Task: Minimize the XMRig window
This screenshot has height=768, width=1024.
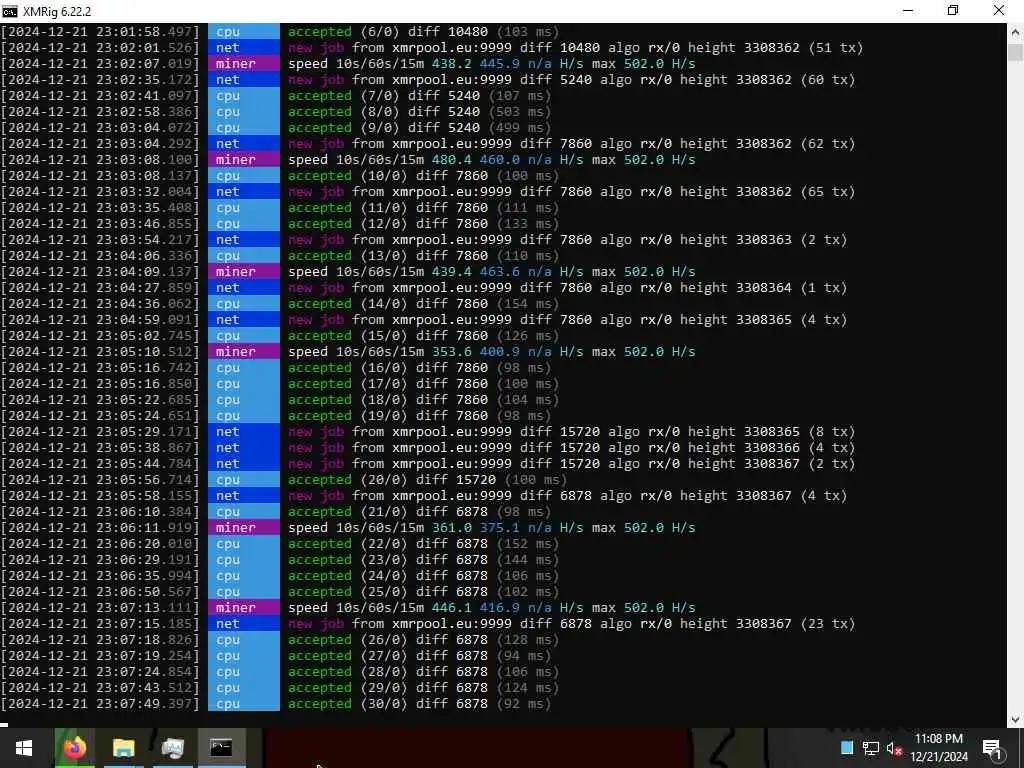Action: (x=908, y=11)
